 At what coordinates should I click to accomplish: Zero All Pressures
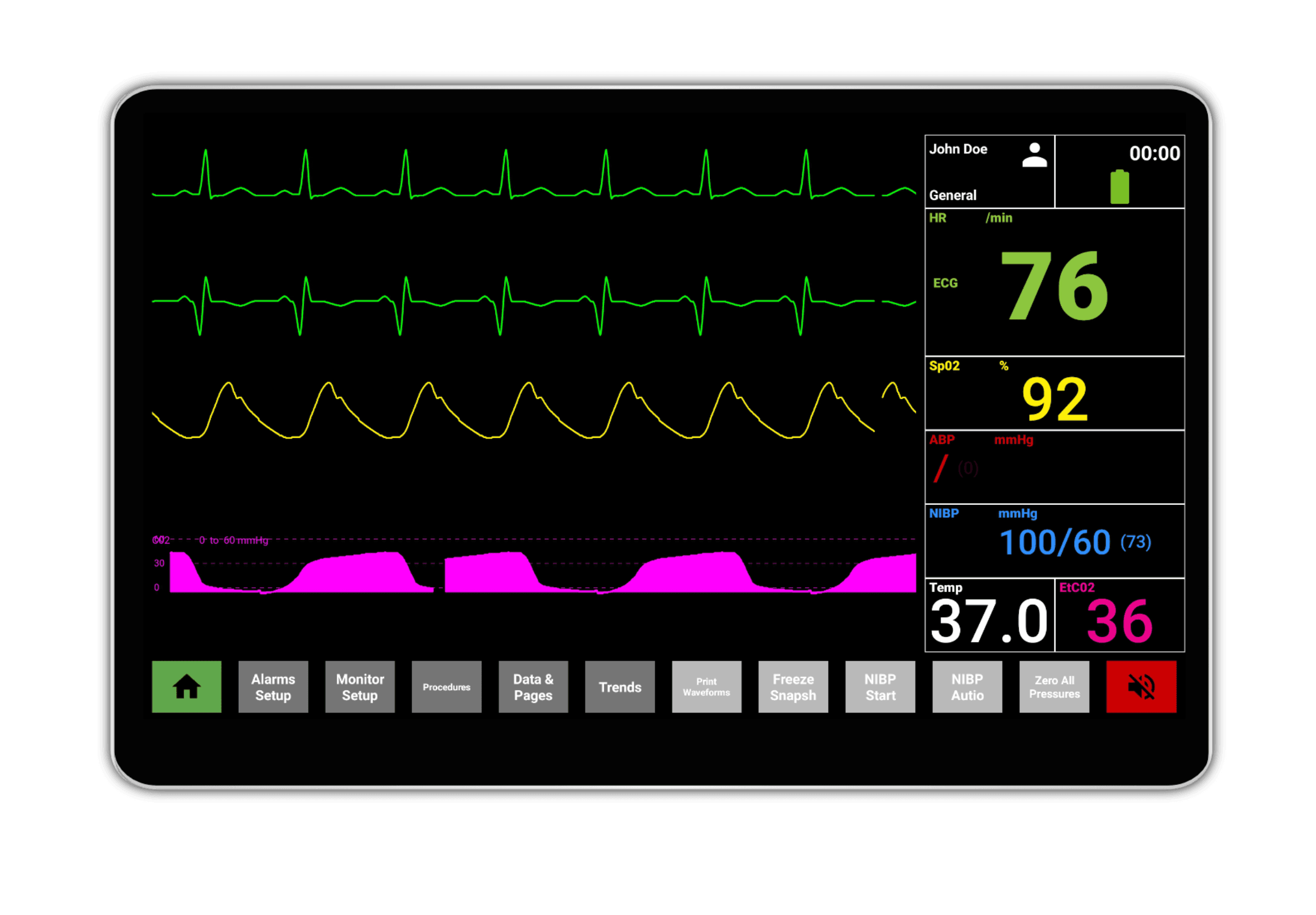coord(1054,686)
